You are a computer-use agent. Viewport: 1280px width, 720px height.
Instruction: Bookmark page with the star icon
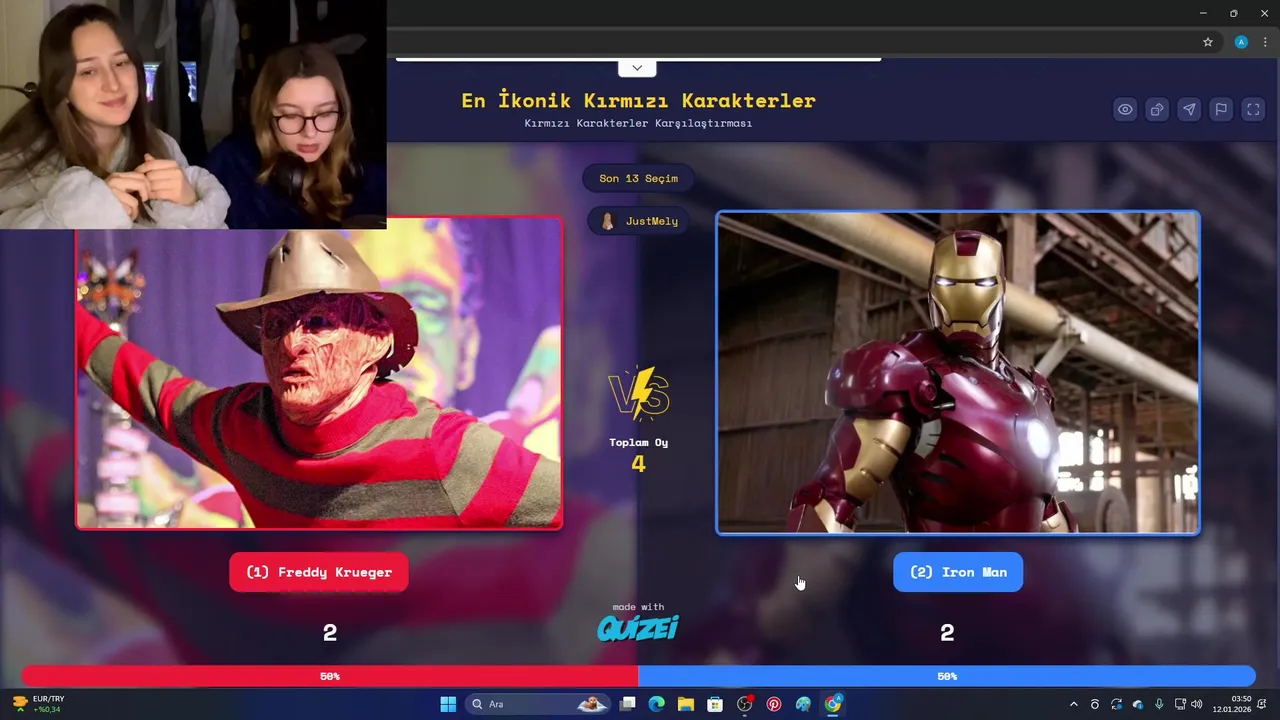(1208, 42)
